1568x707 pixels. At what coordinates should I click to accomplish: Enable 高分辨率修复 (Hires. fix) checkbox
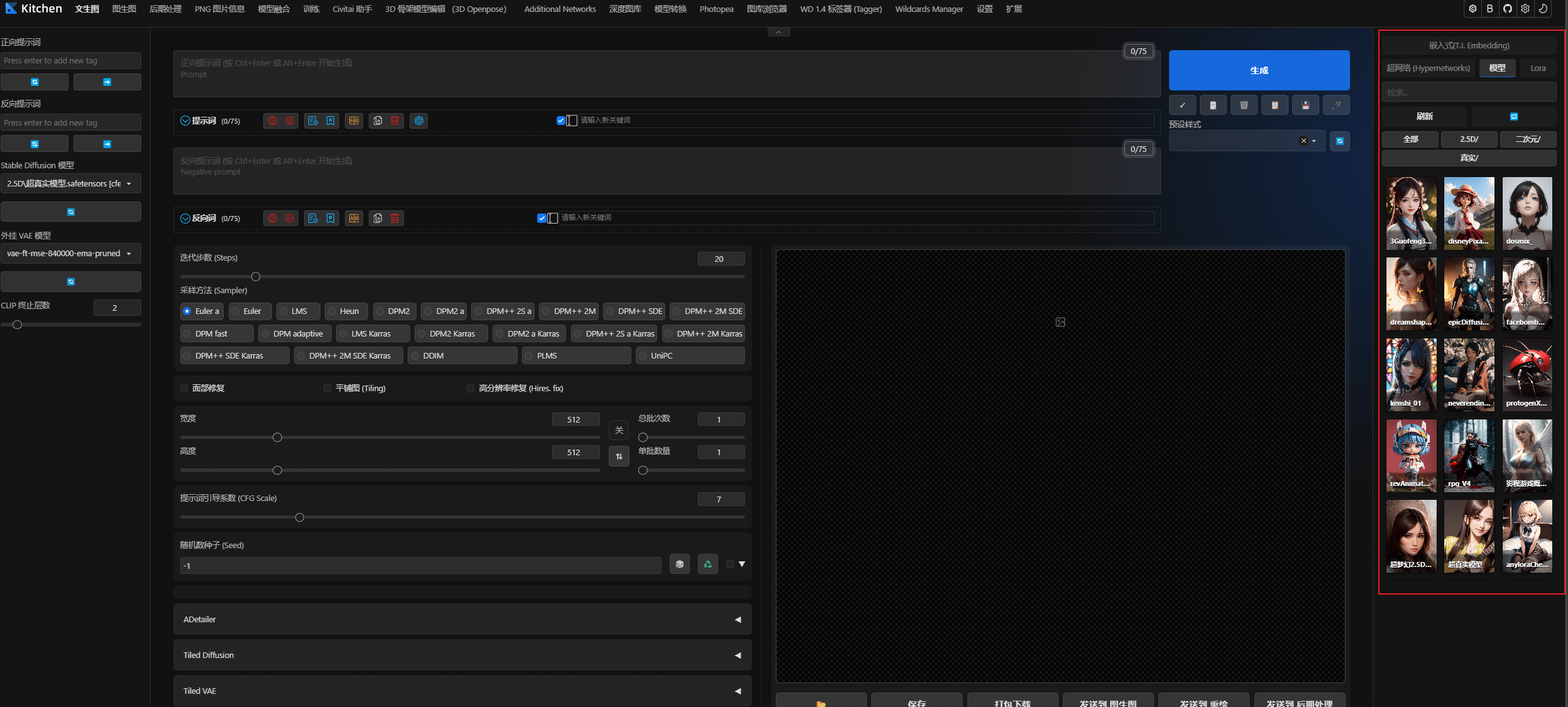point(471,389)
